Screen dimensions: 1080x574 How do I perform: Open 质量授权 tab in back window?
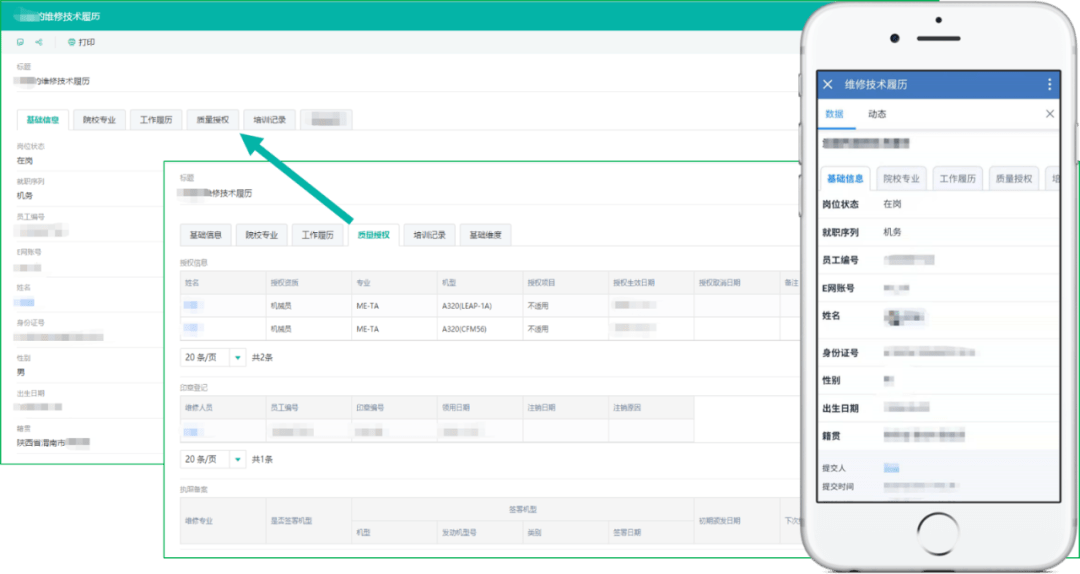point(213,120)
